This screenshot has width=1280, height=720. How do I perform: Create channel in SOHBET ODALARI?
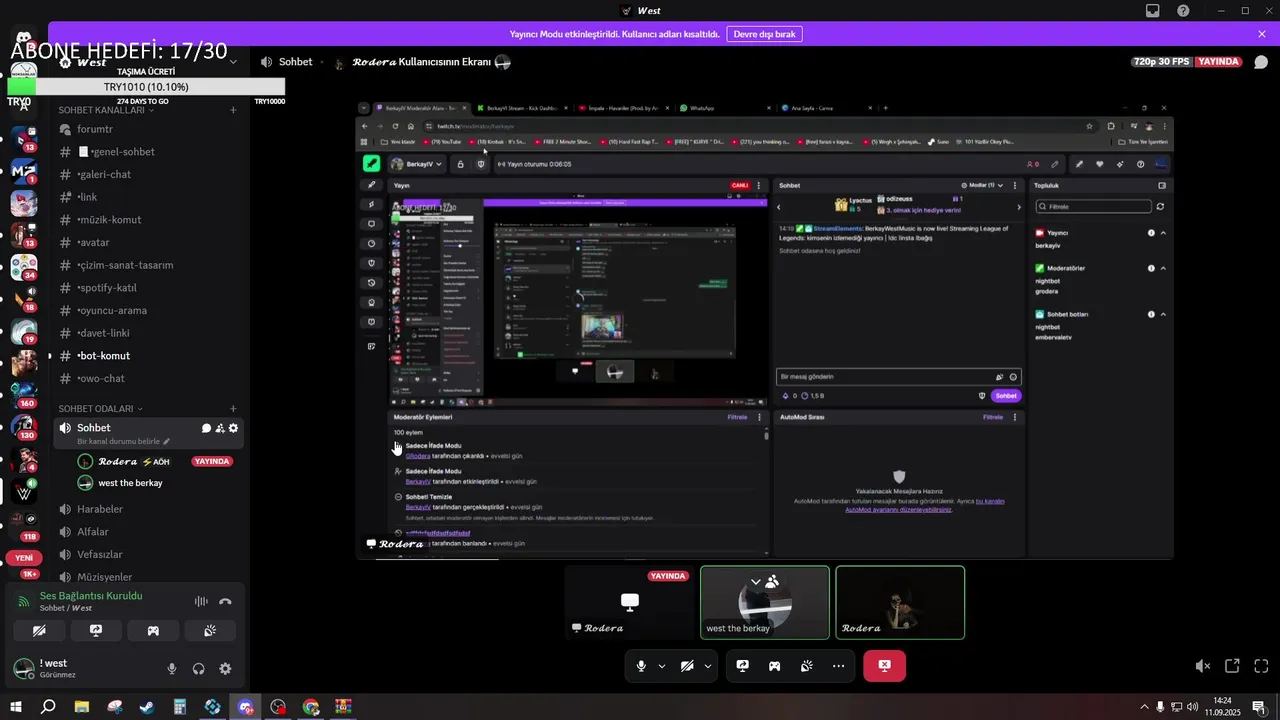pos(233,409)
